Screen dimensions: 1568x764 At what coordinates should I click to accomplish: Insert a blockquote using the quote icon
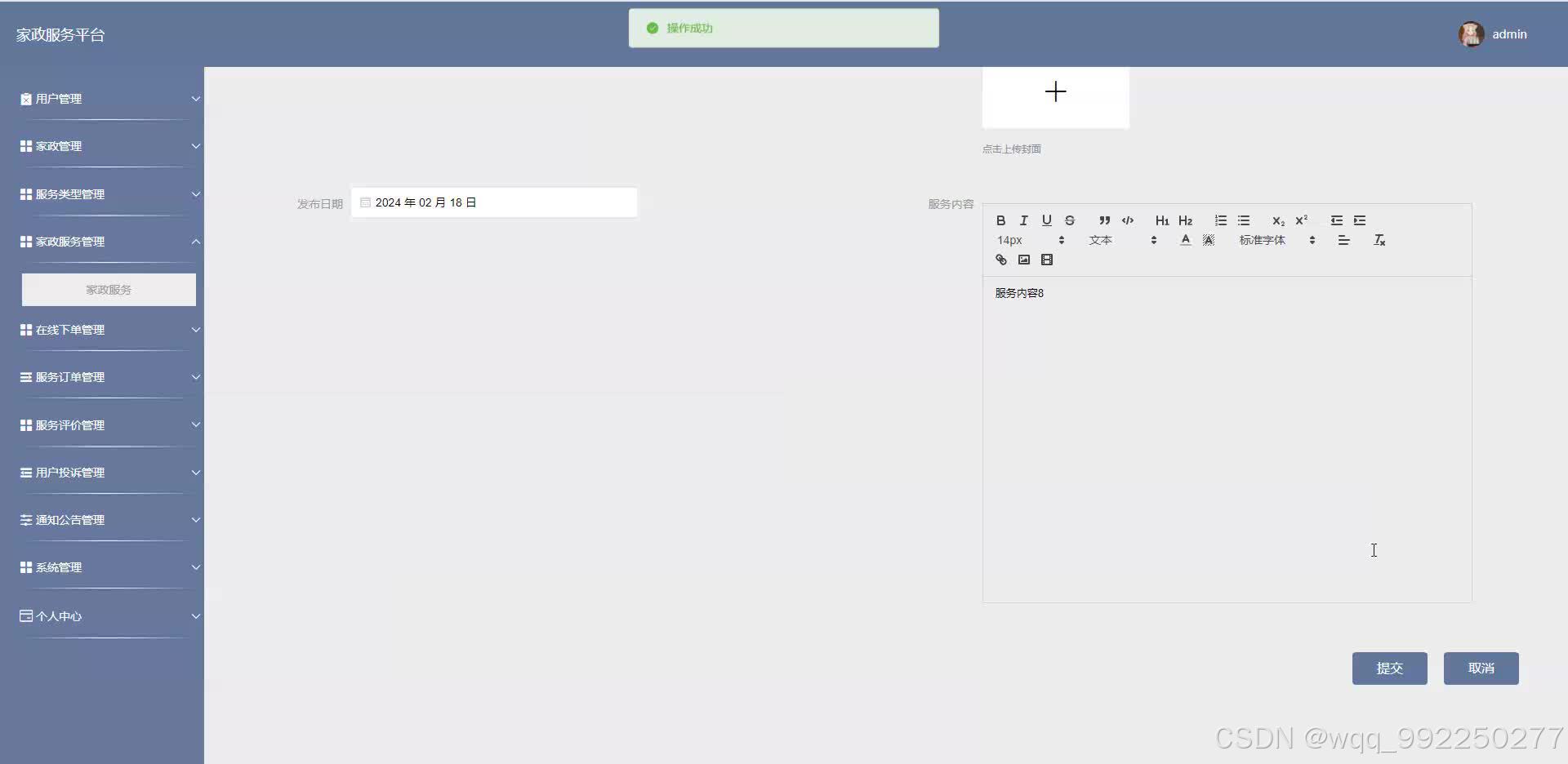point(1104,220)
